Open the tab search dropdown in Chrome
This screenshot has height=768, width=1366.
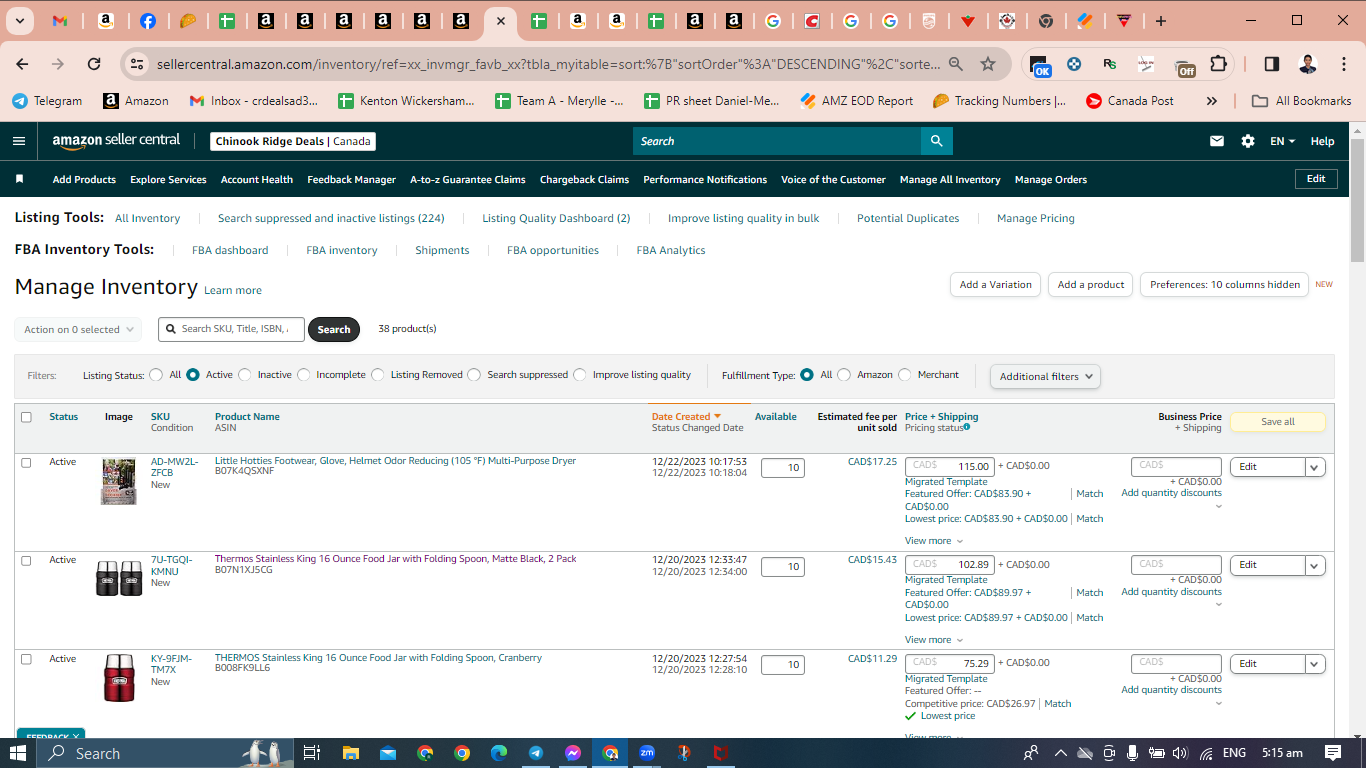[20, 21]
